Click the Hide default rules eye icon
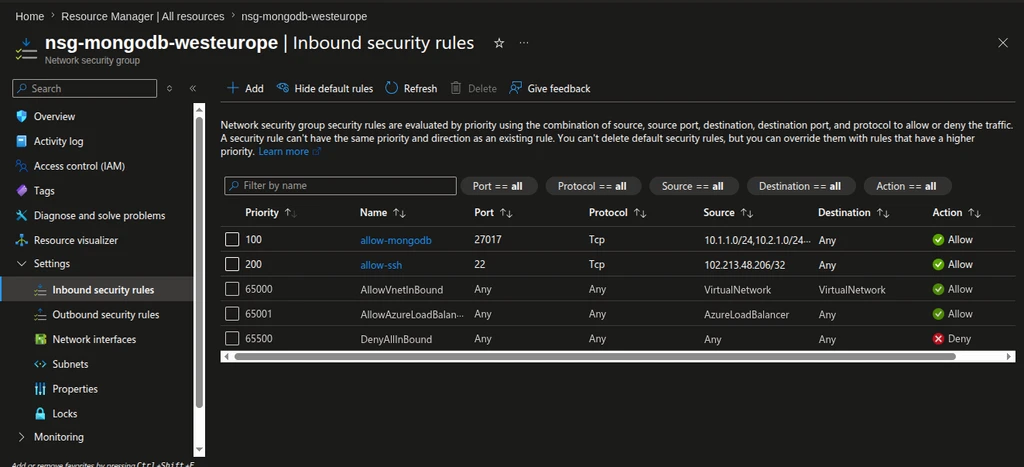The width and height of the screenshot is (1024, 467). click(x=283, y=88)
